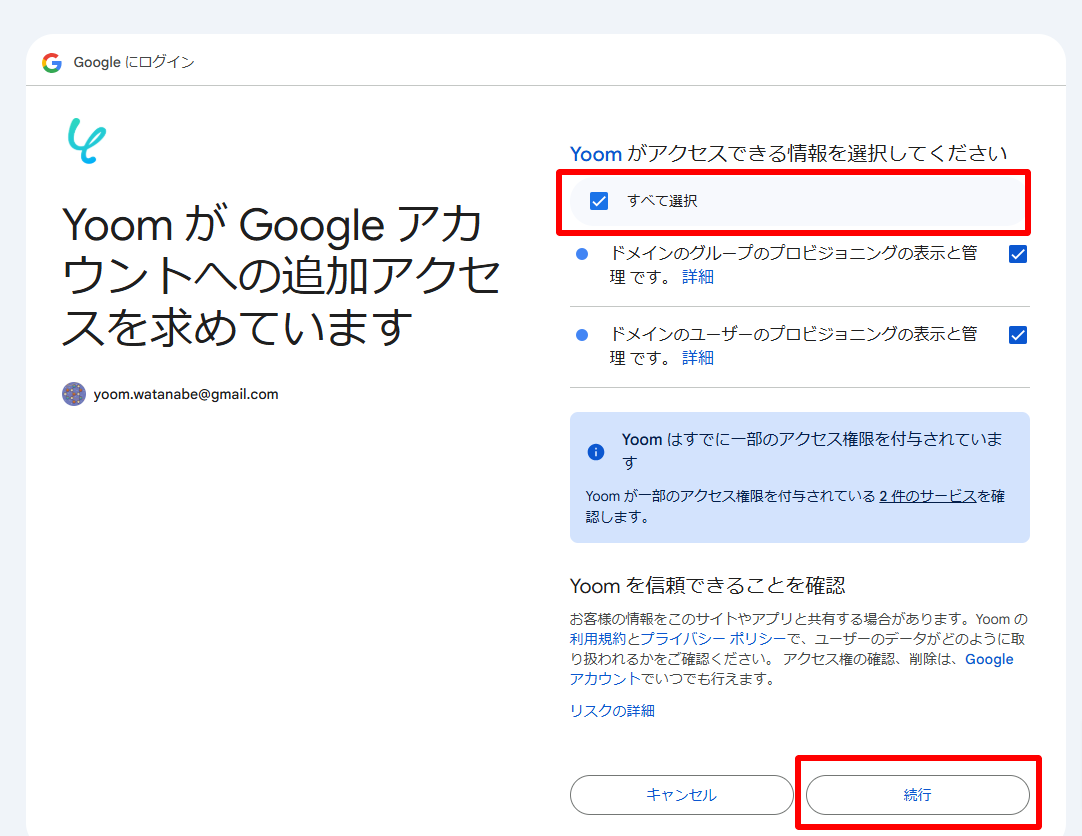Image resolution: width=1082 pixels, height=836 pixels.
Task: Click the info icon in the blue notice box
Action: click(x=596, y=452)
